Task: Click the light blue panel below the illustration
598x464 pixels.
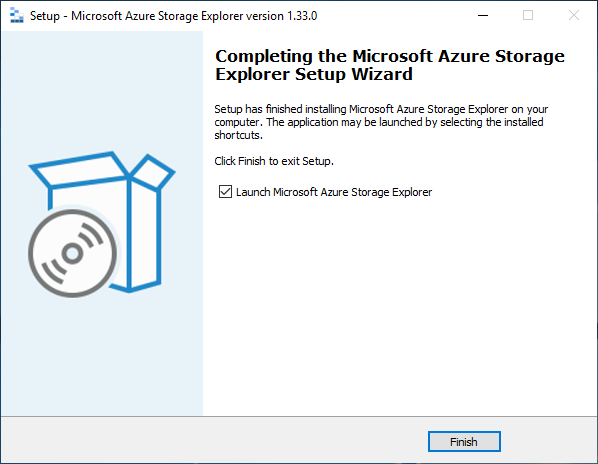Action: coord(102,356)
